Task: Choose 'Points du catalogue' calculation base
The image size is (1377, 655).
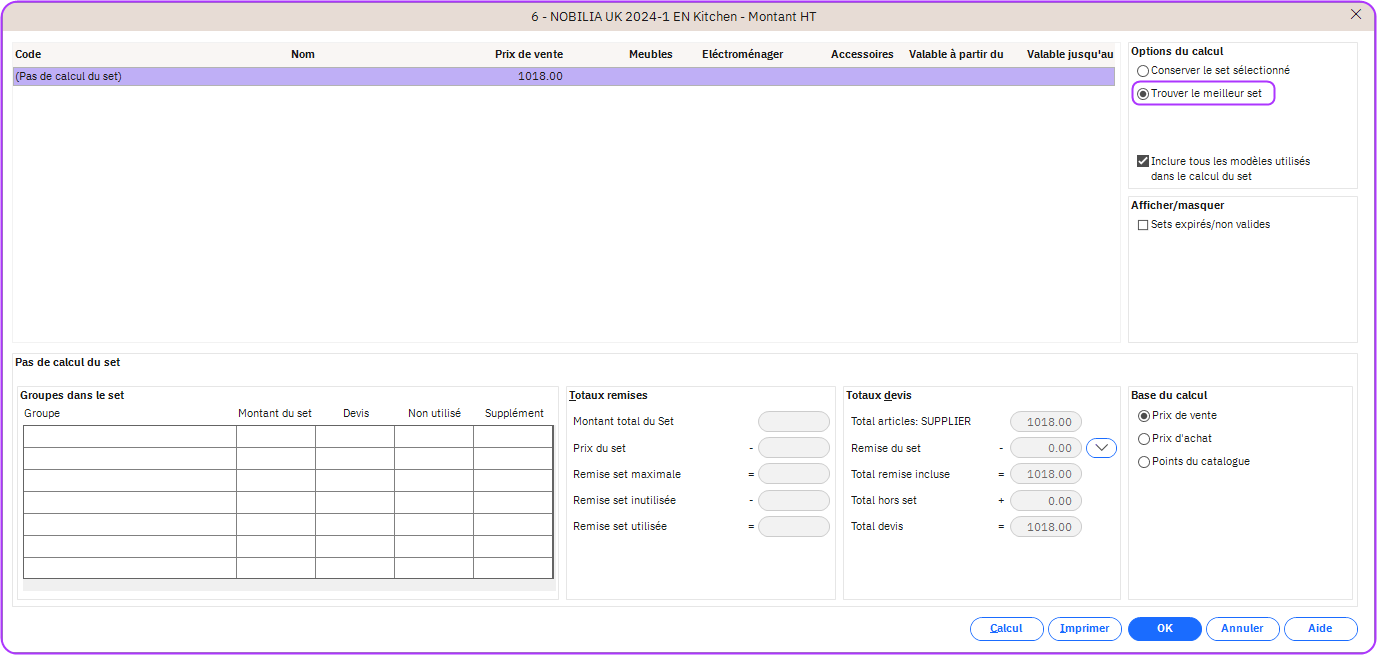Action: click(1144, 462)
